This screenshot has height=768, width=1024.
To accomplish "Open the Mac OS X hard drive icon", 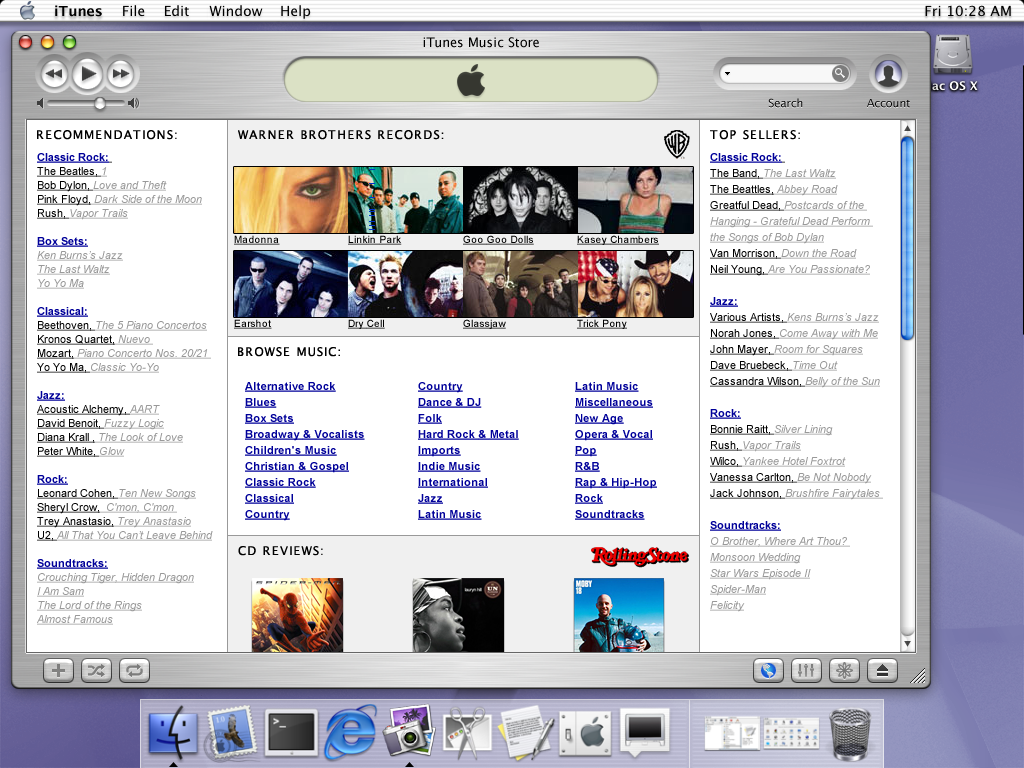I will 953,55.
